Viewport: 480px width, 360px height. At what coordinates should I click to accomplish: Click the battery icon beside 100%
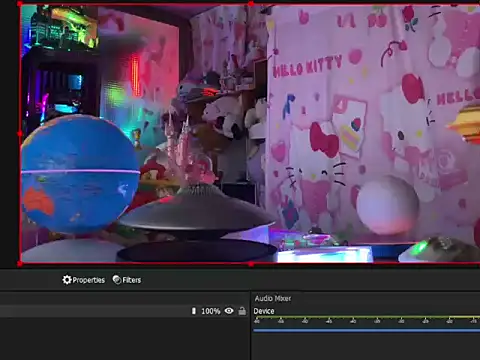(x=194, y=311)
